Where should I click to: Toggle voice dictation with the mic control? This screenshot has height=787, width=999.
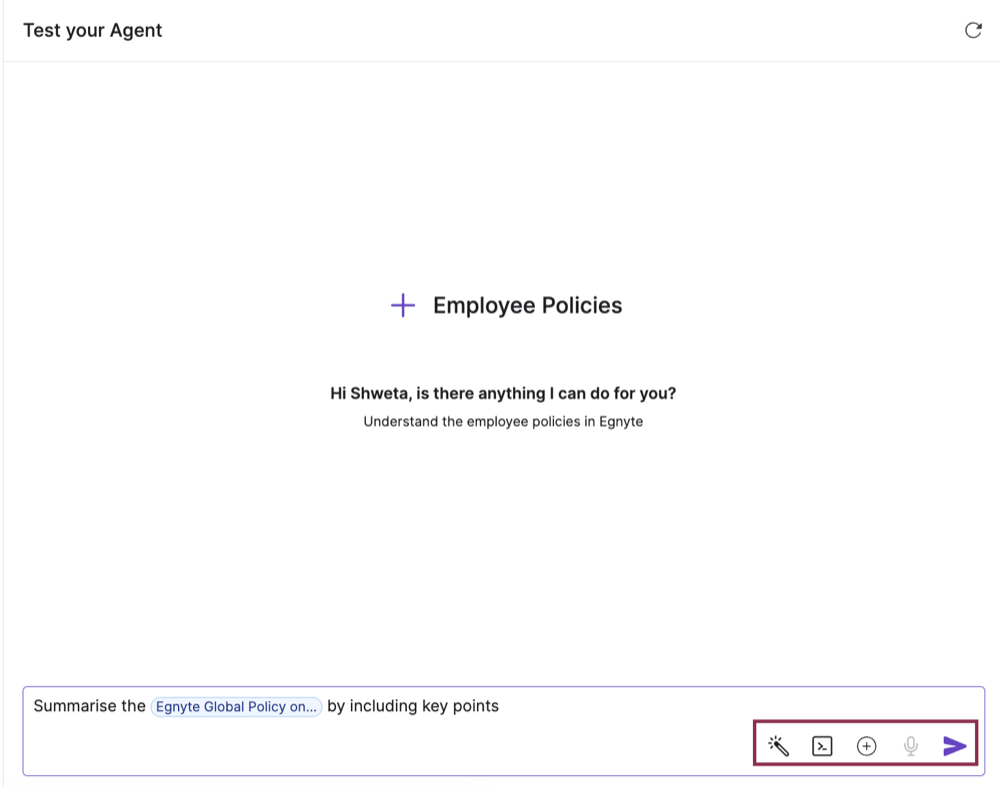pyautogui.click(x=910, y=745)
